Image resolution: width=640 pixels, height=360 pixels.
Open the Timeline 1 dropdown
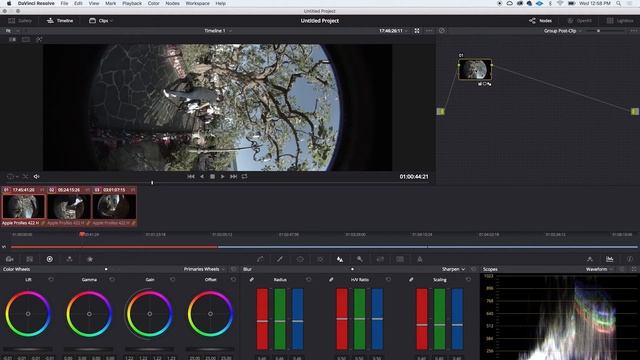[x=218, y=31]
